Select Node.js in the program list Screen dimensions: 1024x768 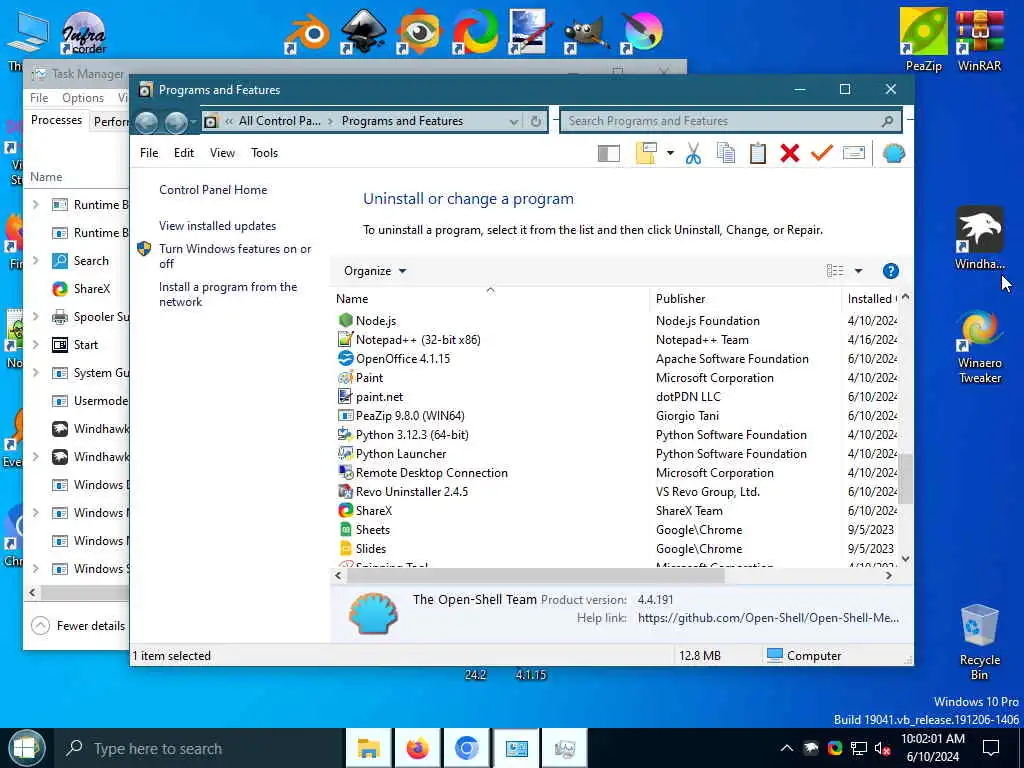point(376,321)
